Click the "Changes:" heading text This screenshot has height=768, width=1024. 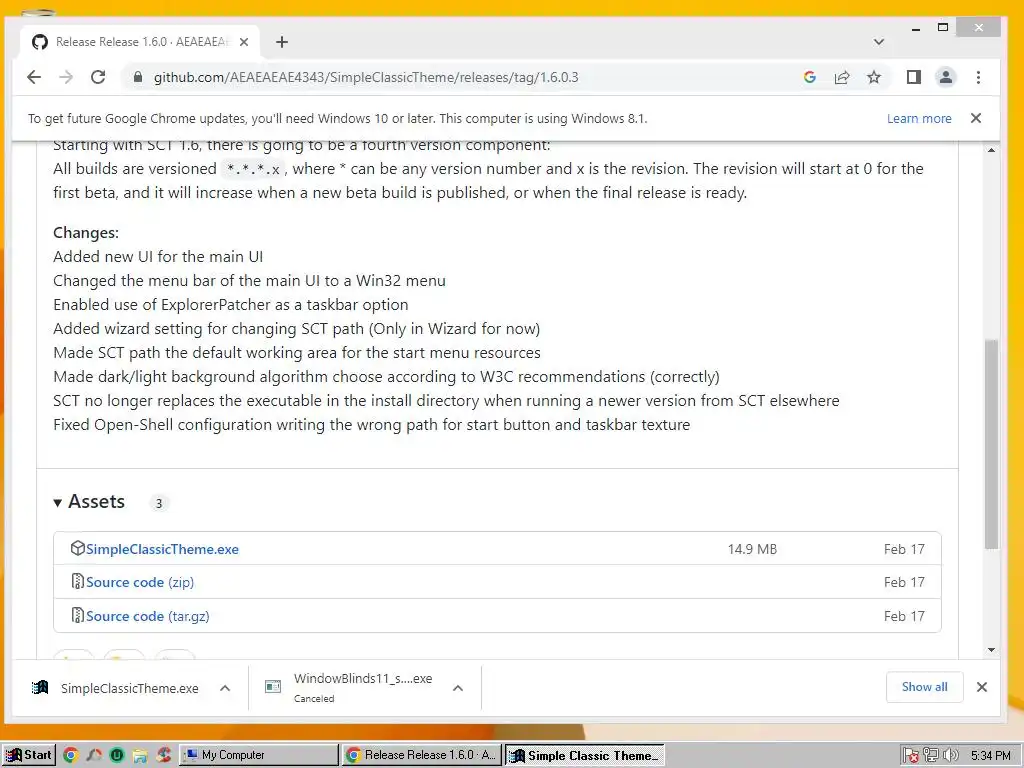point(86,232)
